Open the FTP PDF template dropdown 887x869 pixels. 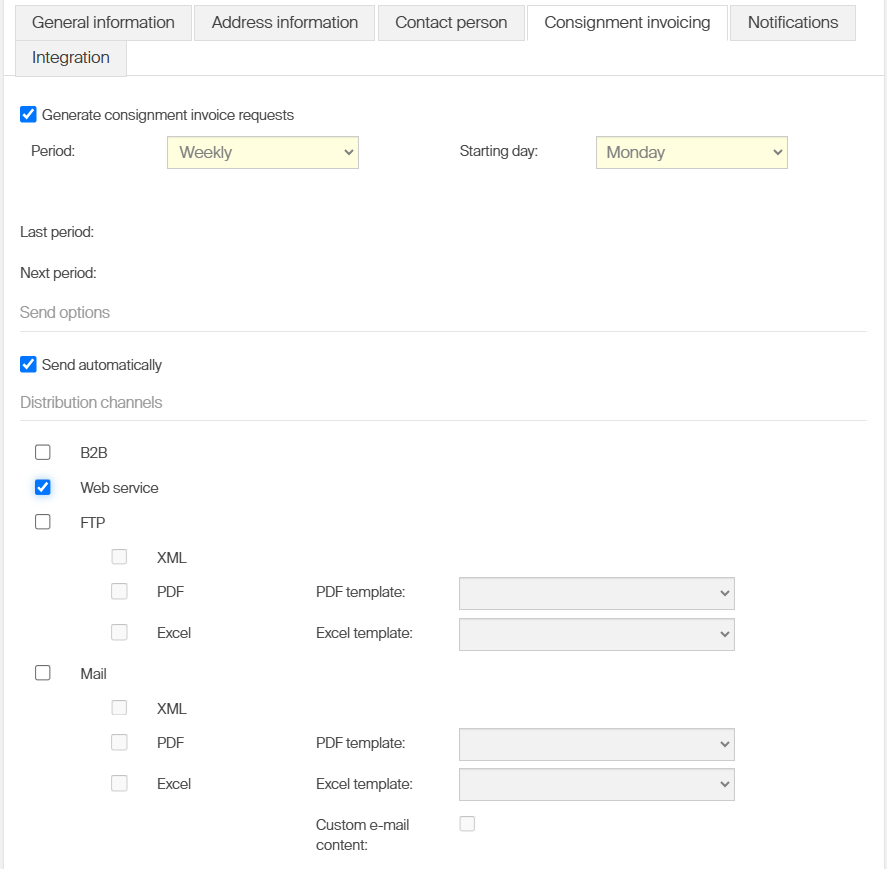(x=596, y=593)
